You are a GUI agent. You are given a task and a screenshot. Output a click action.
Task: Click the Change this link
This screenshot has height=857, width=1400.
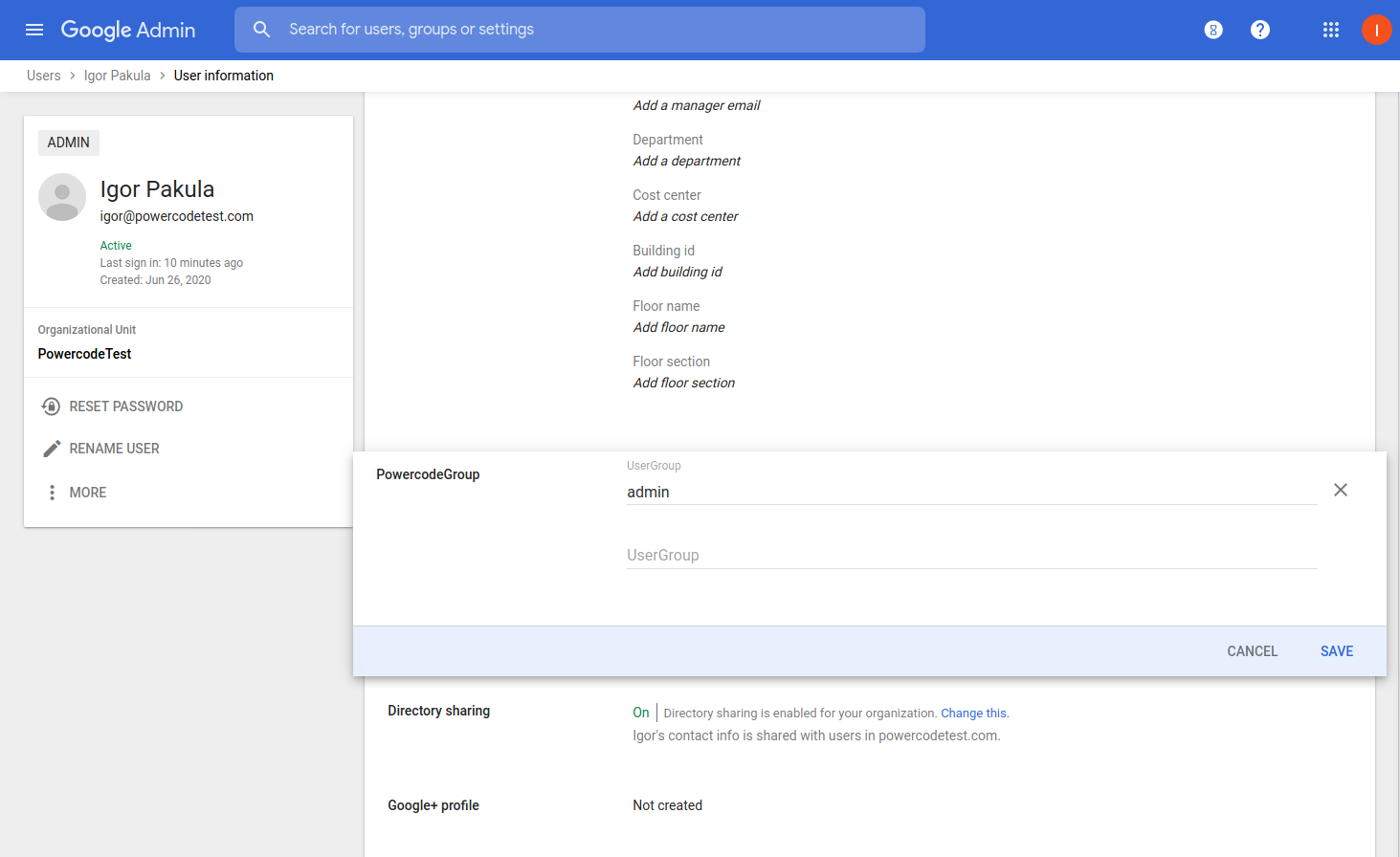[x=973, y=714]
